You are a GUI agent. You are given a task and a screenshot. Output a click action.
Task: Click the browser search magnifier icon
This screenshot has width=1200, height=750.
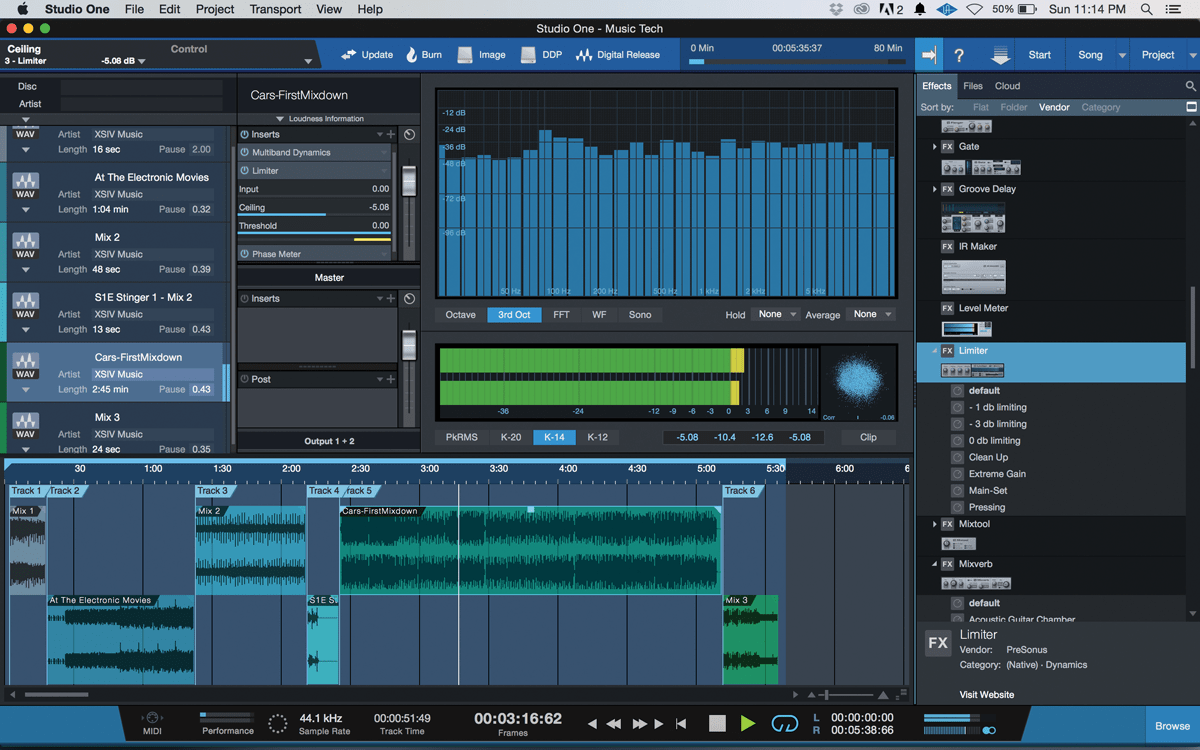pyautogui.click(x=1190, y=86)
